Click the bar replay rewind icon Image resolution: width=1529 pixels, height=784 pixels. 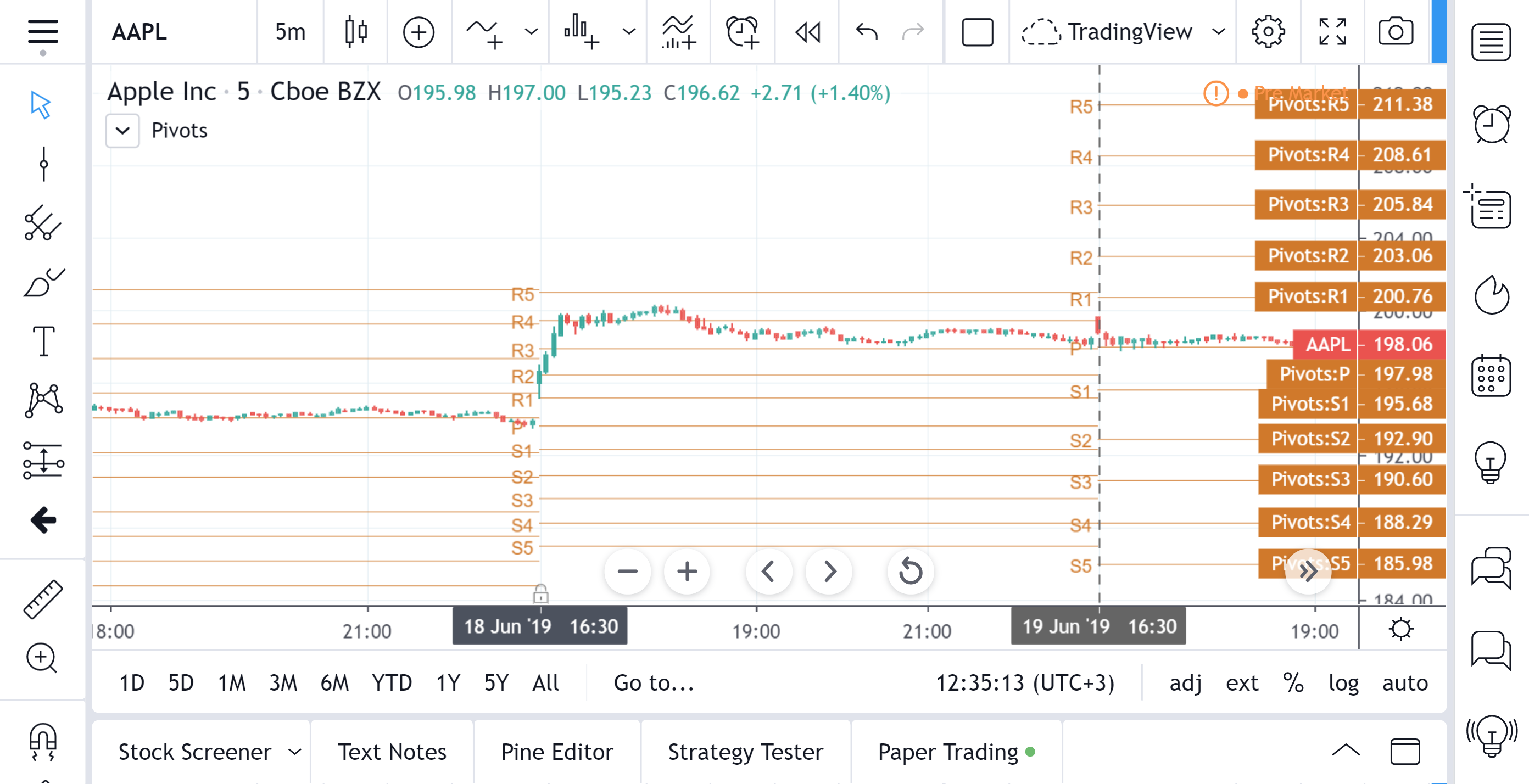(807, 32)
